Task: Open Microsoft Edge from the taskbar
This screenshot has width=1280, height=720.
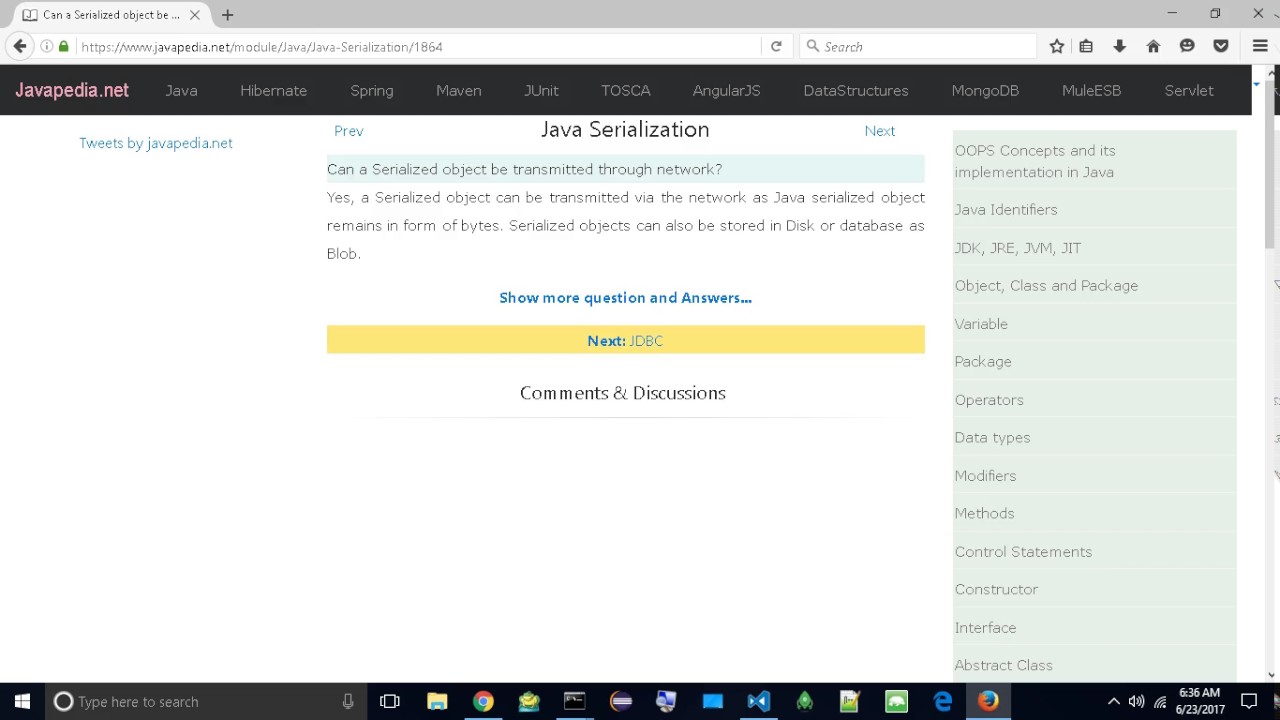Action: click(x=942, y=701)
